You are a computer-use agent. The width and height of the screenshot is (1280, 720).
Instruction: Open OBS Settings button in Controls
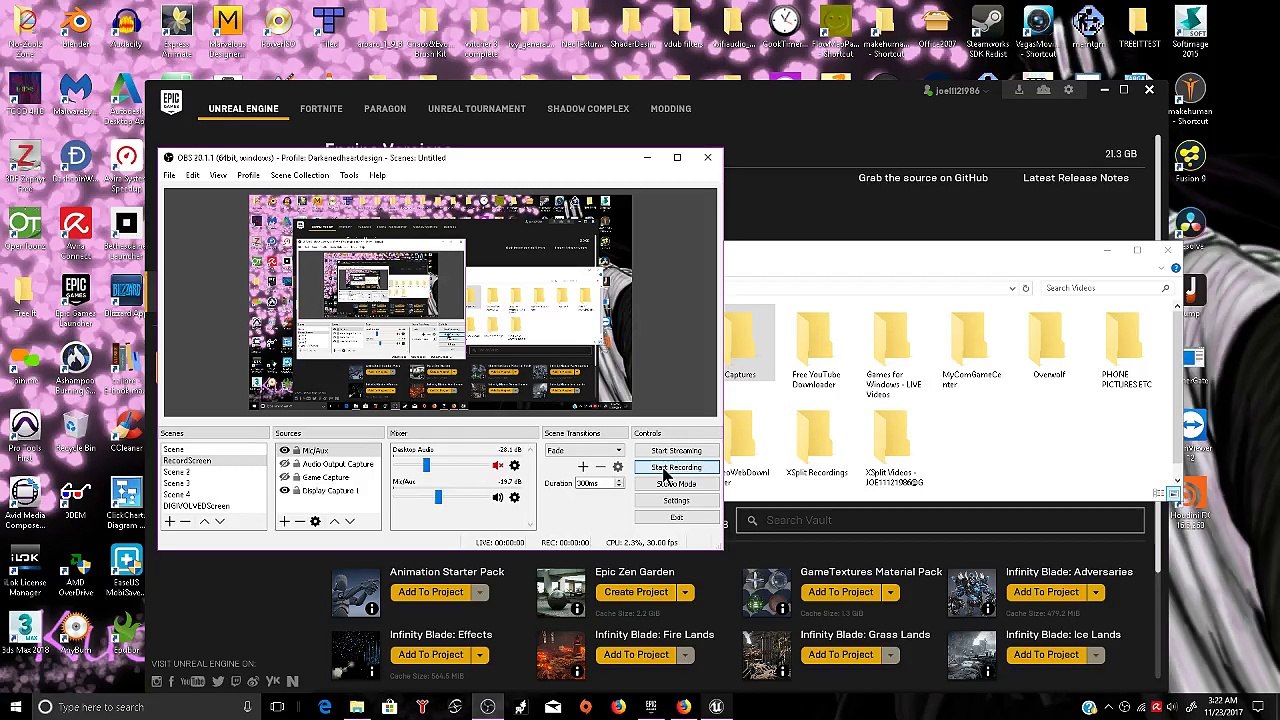tap(676, 500)
